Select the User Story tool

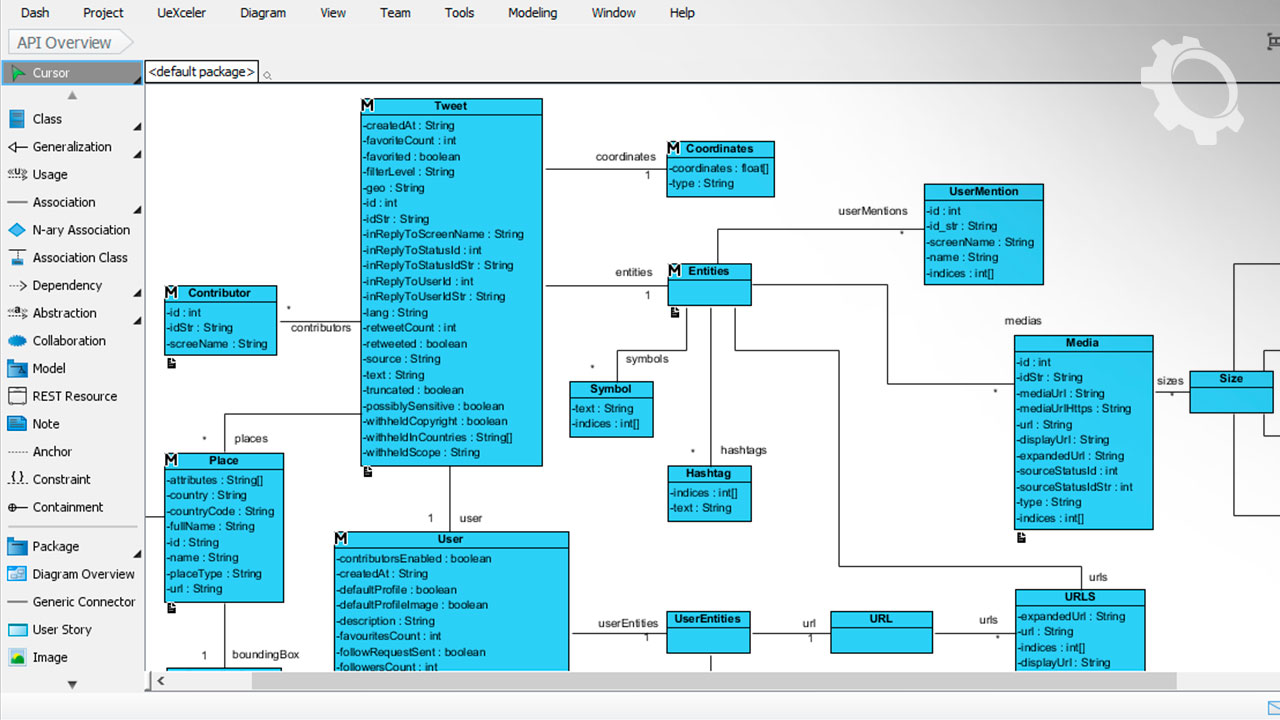tap(62, 630)
